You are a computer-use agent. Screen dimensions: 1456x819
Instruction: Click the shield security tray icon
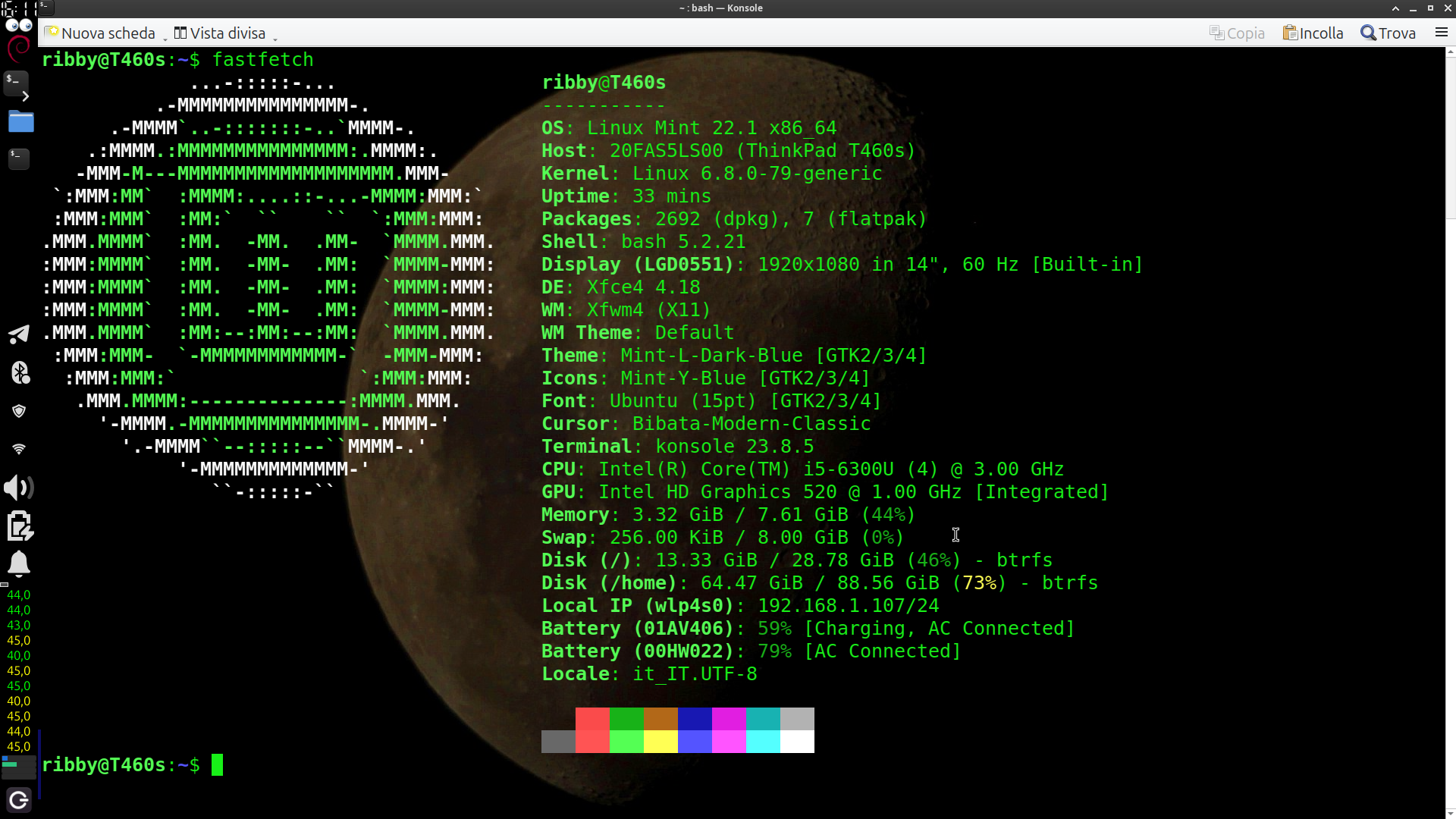(19, 411)
